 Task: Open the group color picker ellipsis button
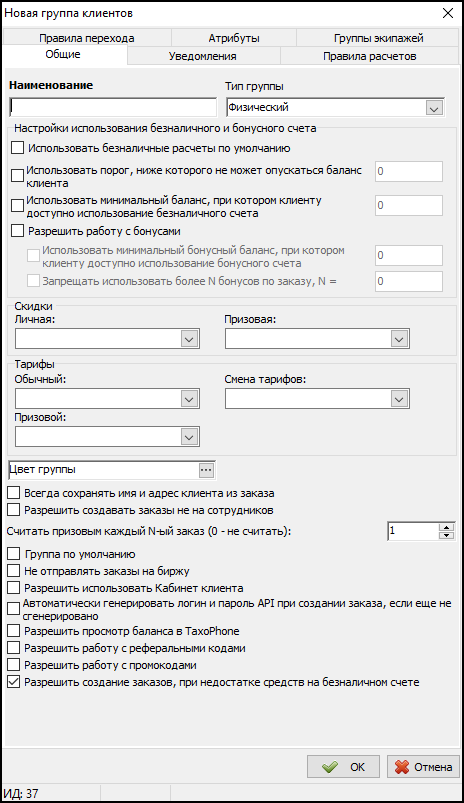tap(206, 470)
